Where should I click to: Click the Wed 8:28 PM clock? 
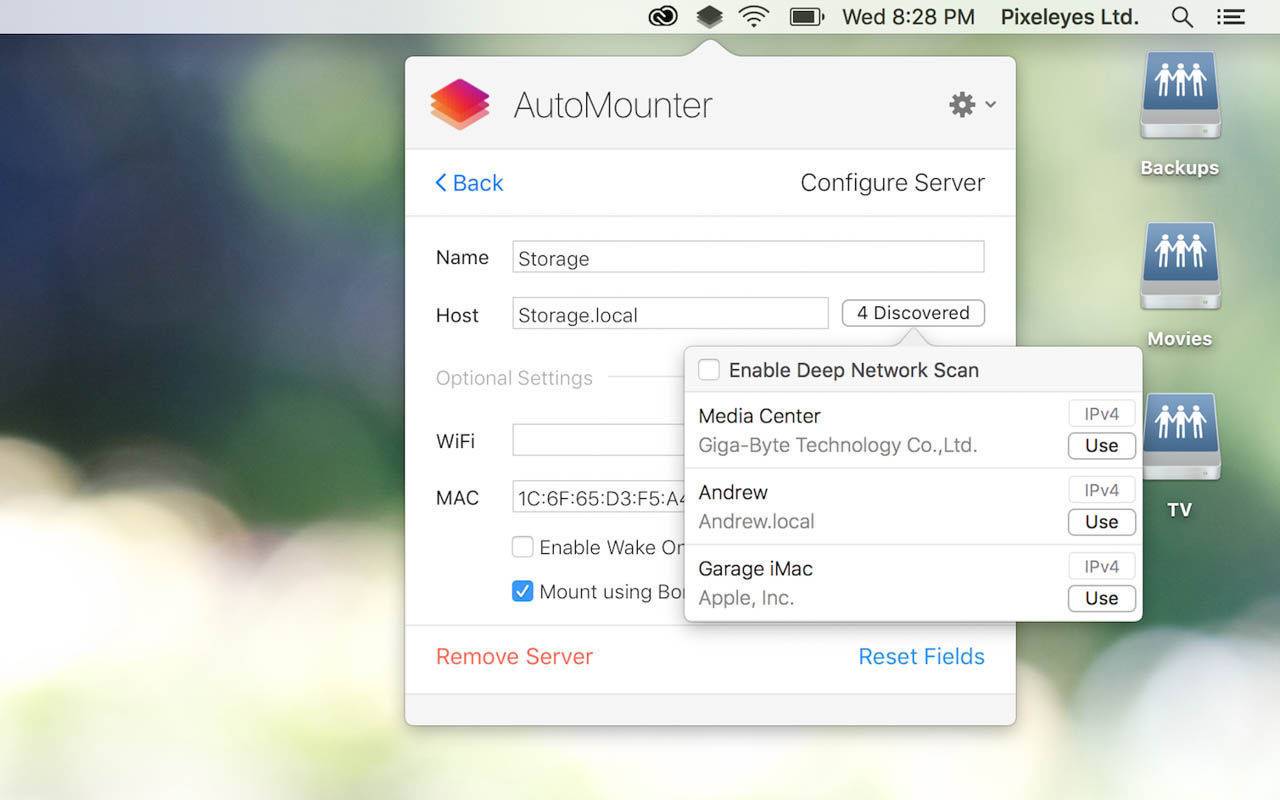coord(908,16)
